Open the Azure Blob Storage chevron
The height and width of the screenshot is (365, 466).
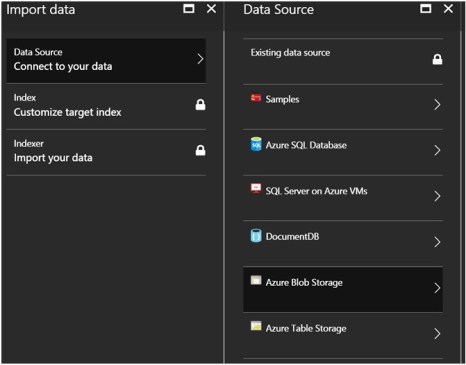(437, 288)
